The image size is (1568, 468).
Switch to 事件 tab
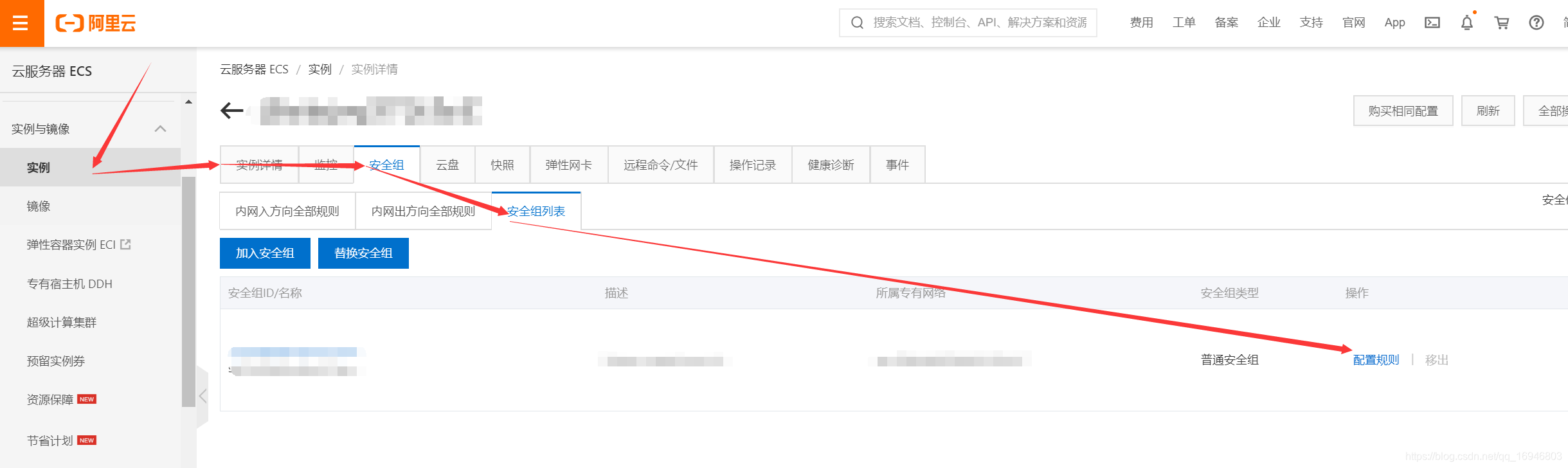[897, 165]
